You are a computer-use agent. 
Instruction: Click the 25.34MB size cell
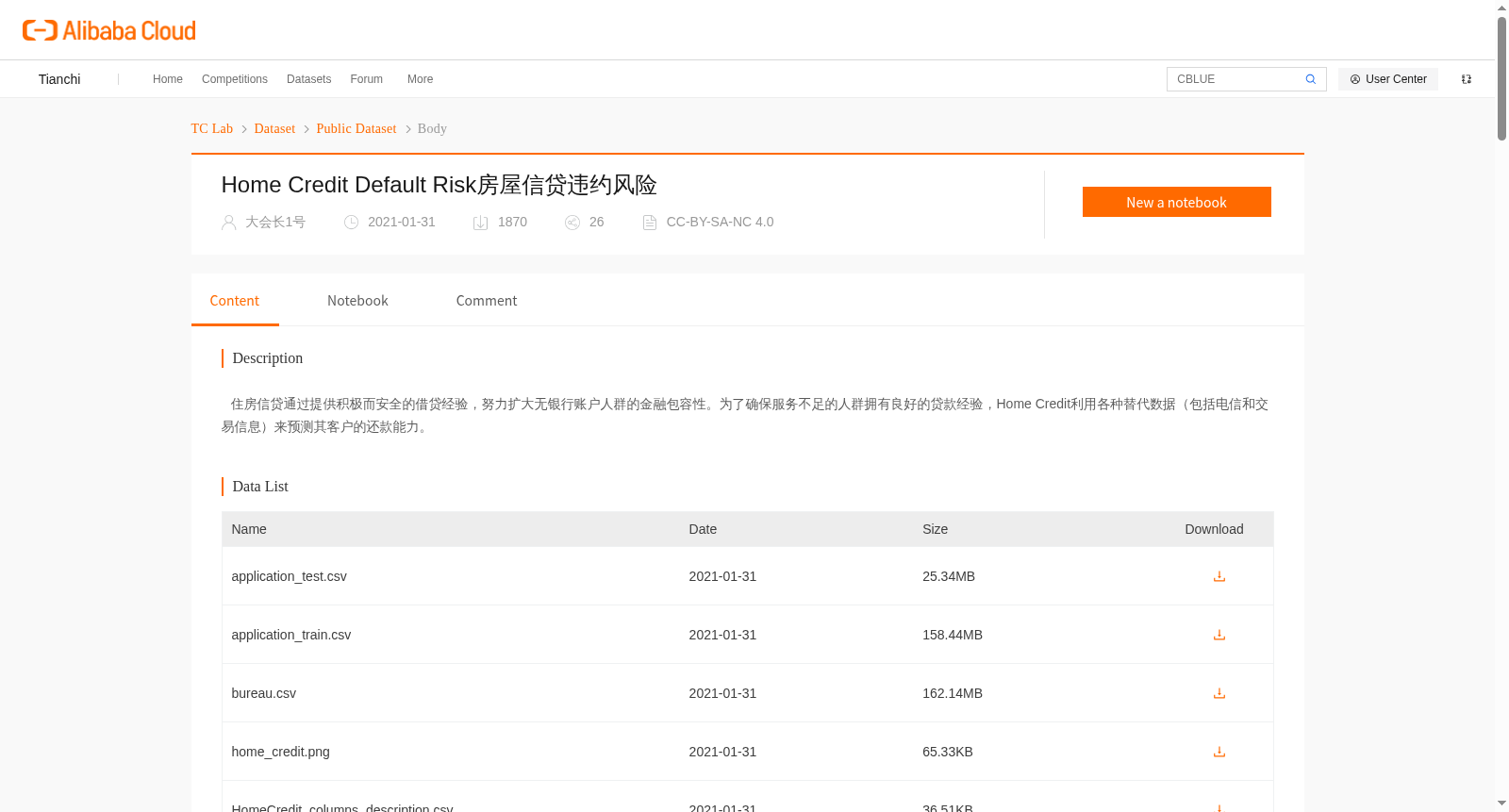pos(949,576)
